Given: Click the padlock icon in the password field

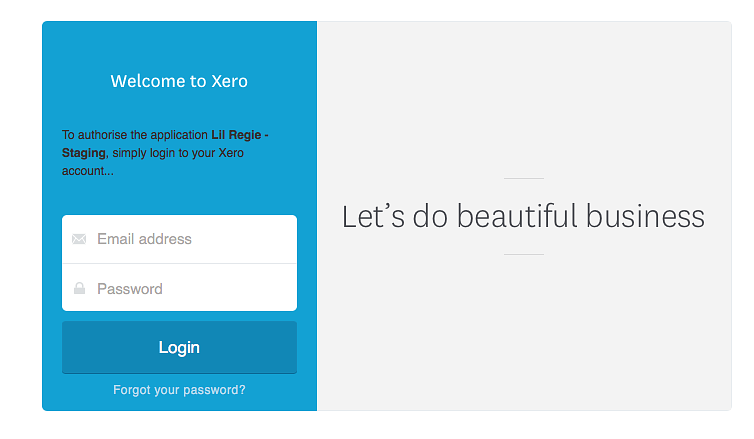Looking at the screenshot, I should tap(79, 289).
